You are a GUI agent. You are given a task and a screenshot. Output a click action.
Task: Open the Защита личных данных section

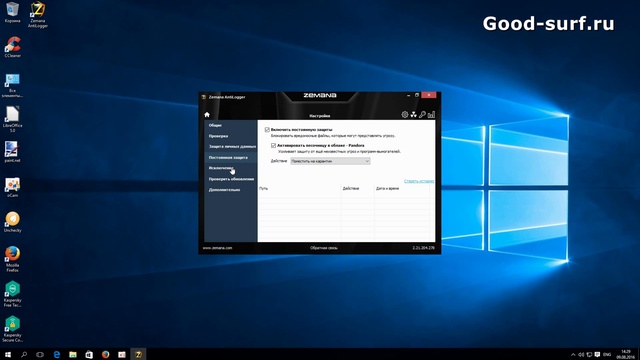232,147
